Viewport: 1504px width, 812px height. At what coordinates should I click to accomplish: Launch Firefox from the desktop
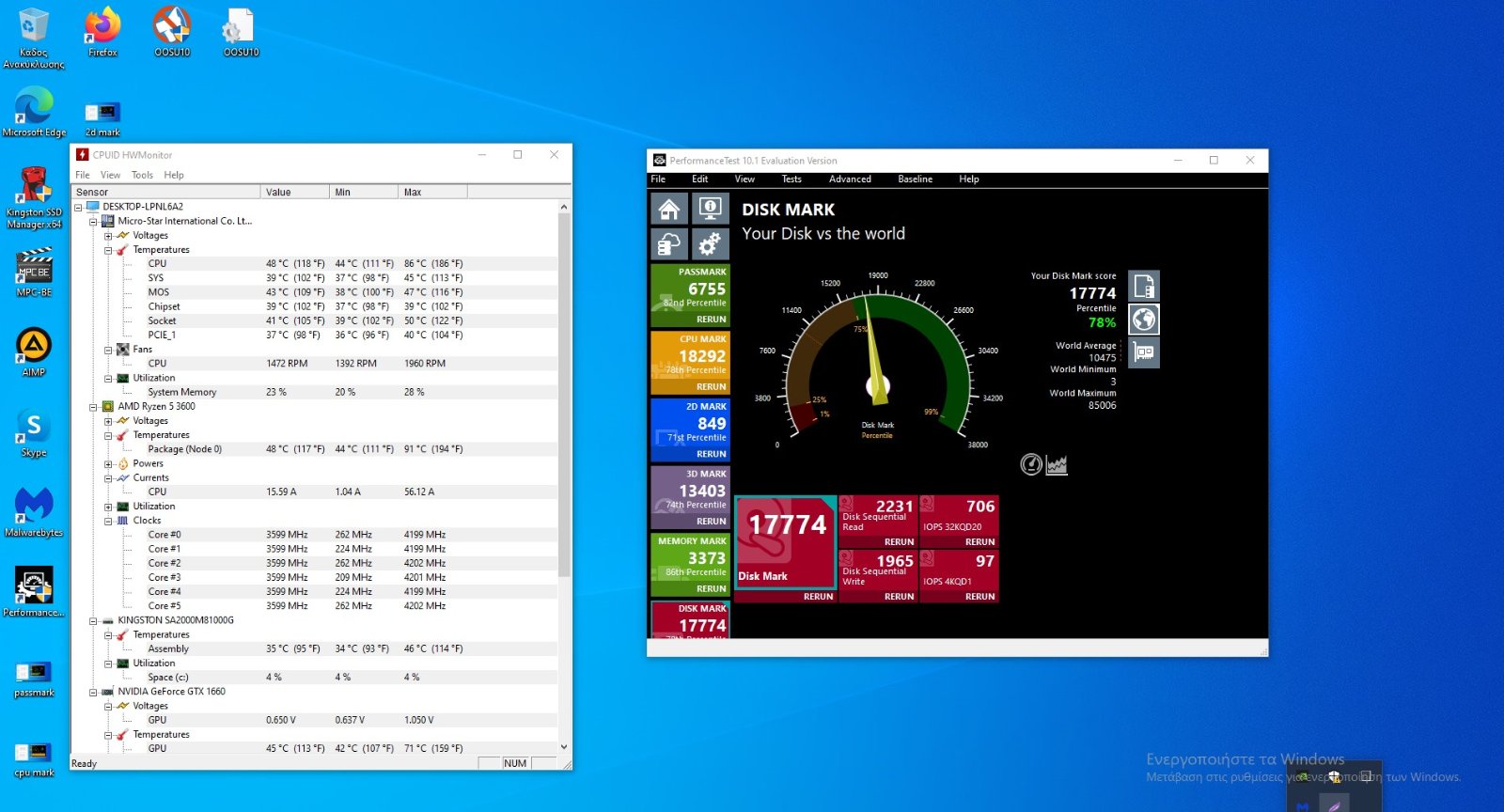(102, 33)
